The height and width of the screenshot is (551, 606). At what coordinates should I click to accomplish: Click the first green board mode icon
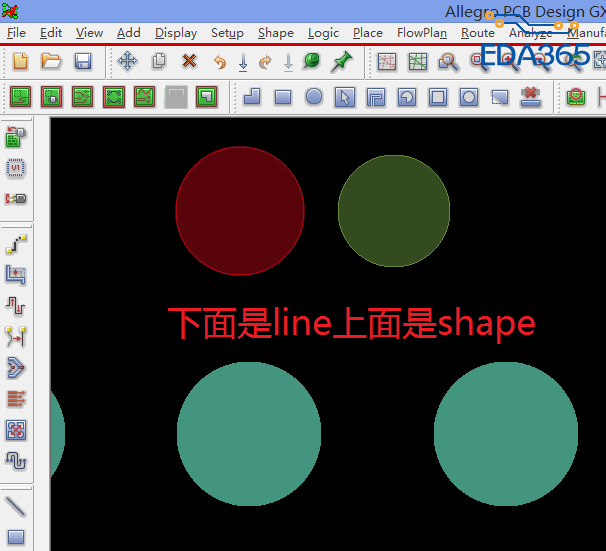[x=20, y=97]
